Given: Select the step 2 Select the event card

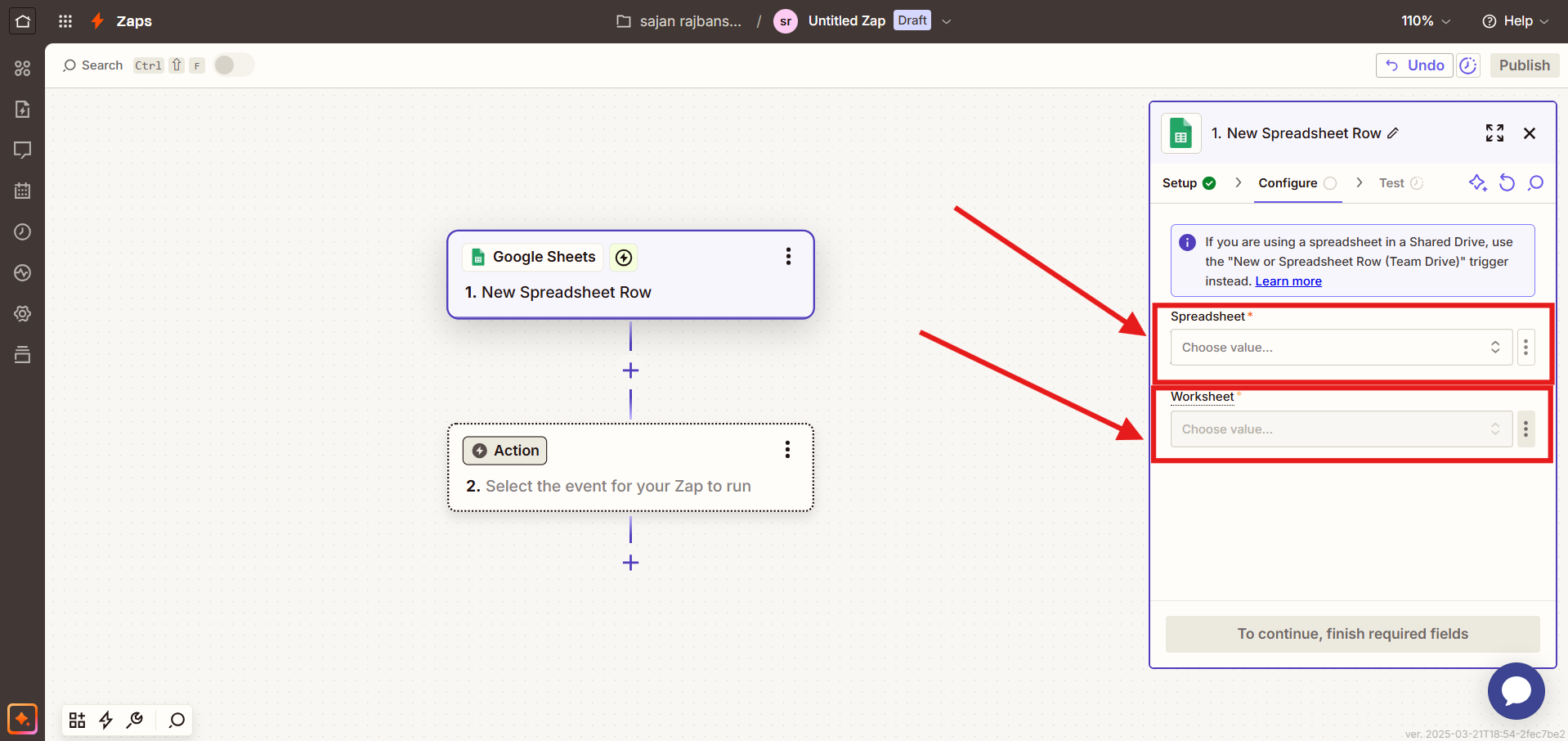Looking at the screenshot, I should (630, 468).
